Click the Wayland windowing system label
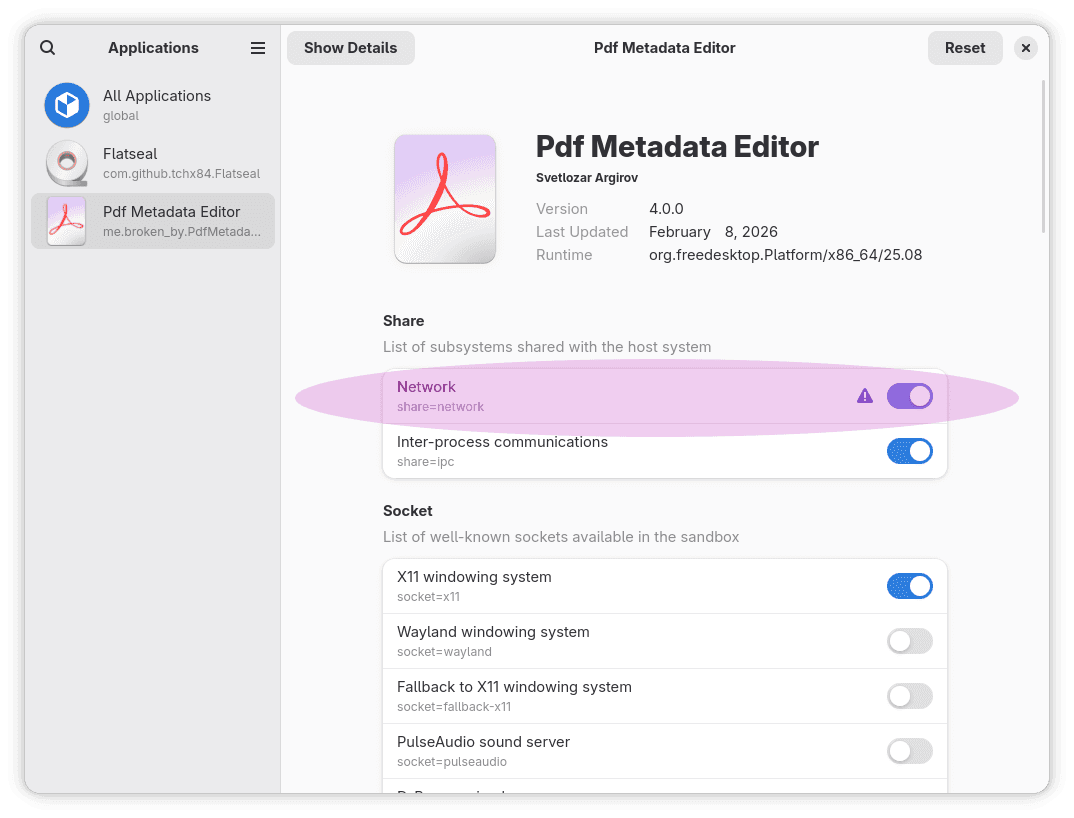The height and width of the screenshot is (818, 1074). (x=493, y=632)
